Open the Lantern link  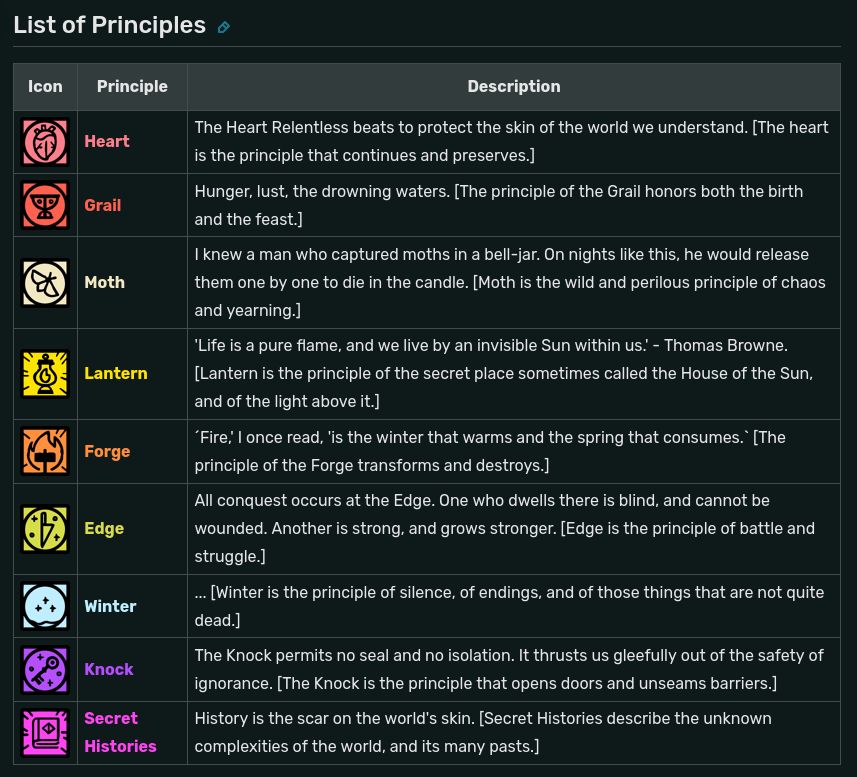(x=116, y=374)
